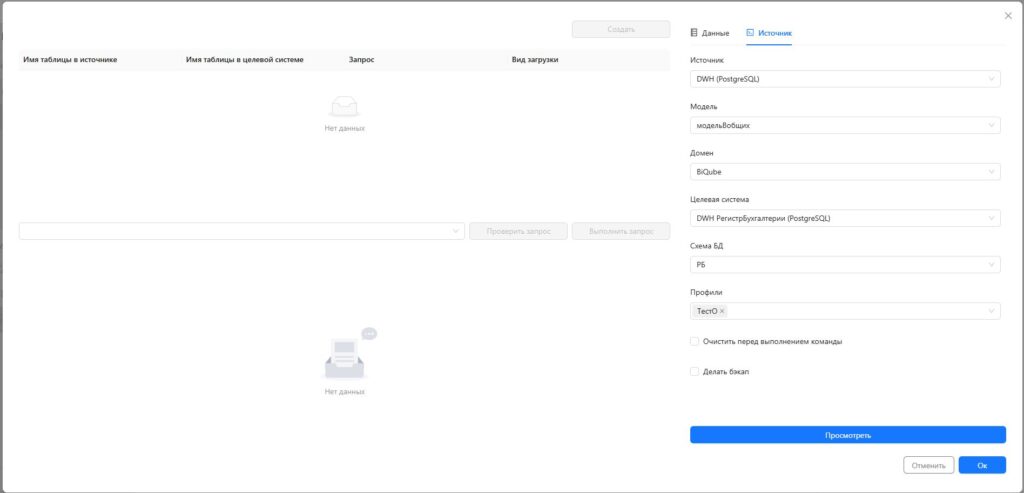Close the dialog with the X icon
1024x493 pixels.
point(1008,16)
